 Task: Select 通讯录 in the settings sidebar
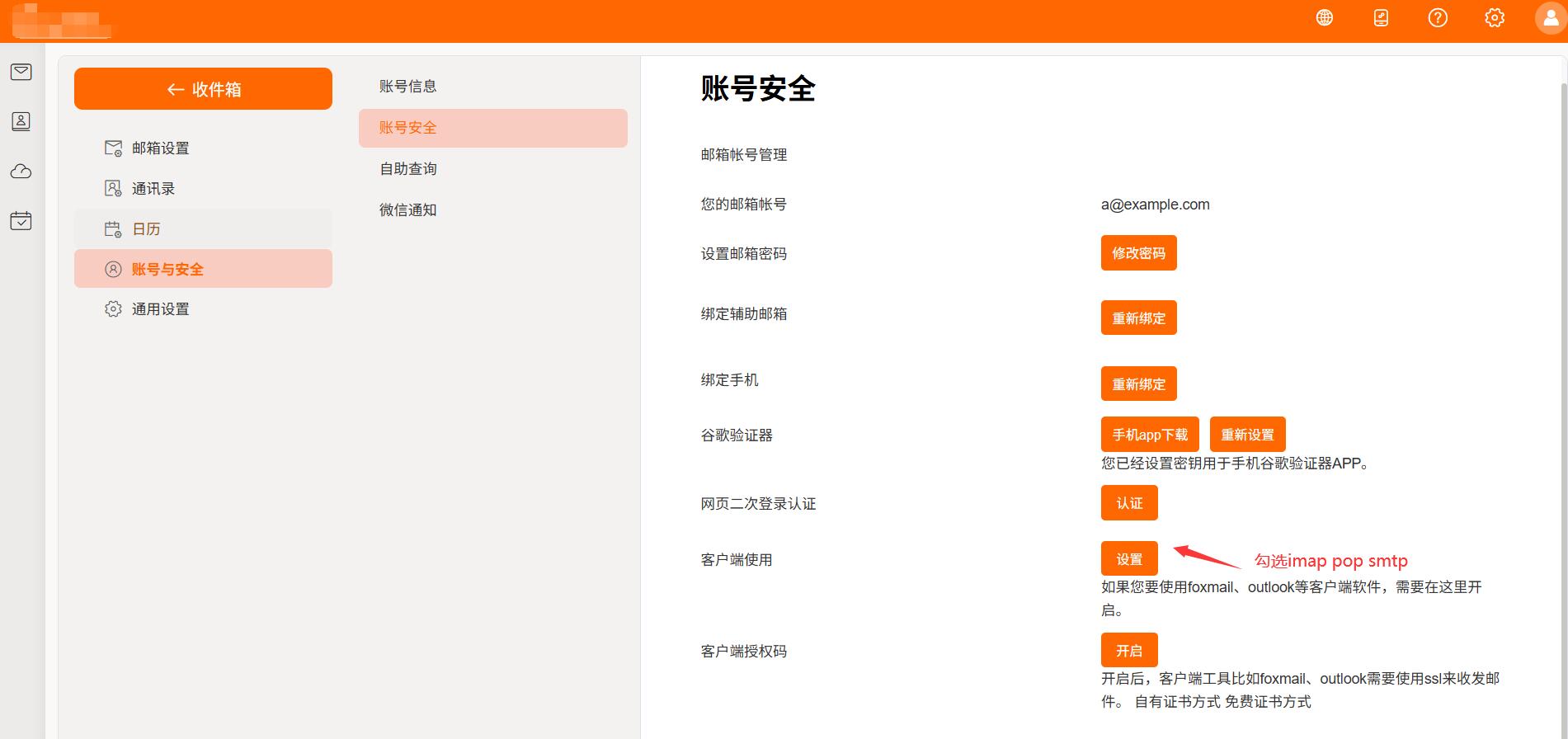(x=153, y=189)
